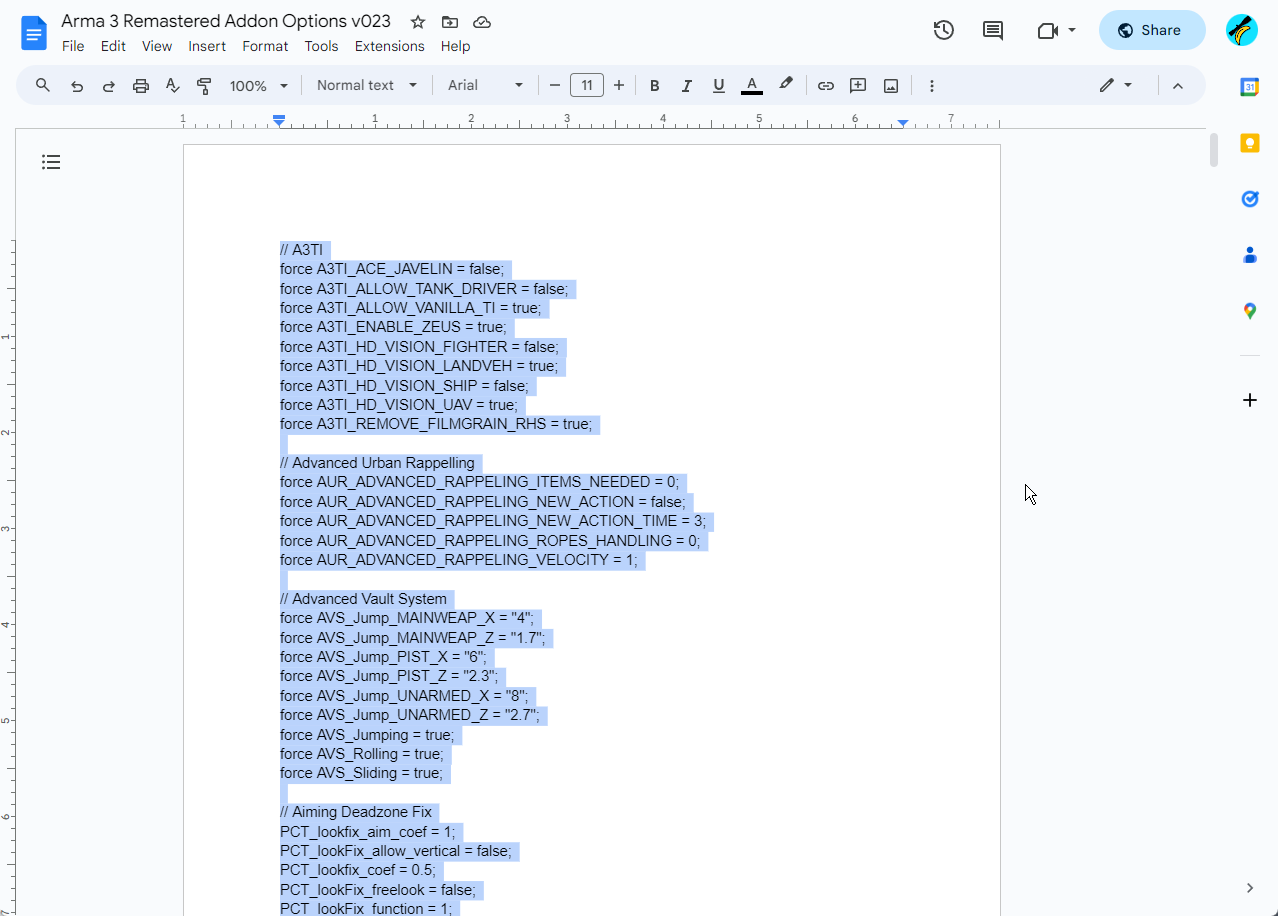Viewport: 1278px width, 916px height.
Task: Toggle italic formatting
Action: (x=687, y=86)
